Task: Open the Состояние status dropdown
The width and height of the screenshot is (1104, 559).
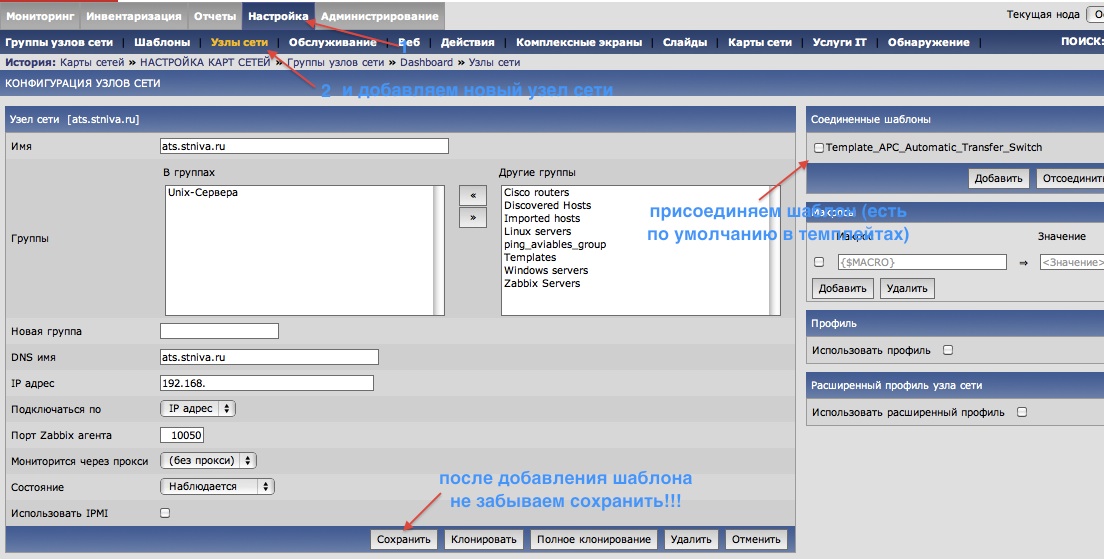Action: click(217, 487)
